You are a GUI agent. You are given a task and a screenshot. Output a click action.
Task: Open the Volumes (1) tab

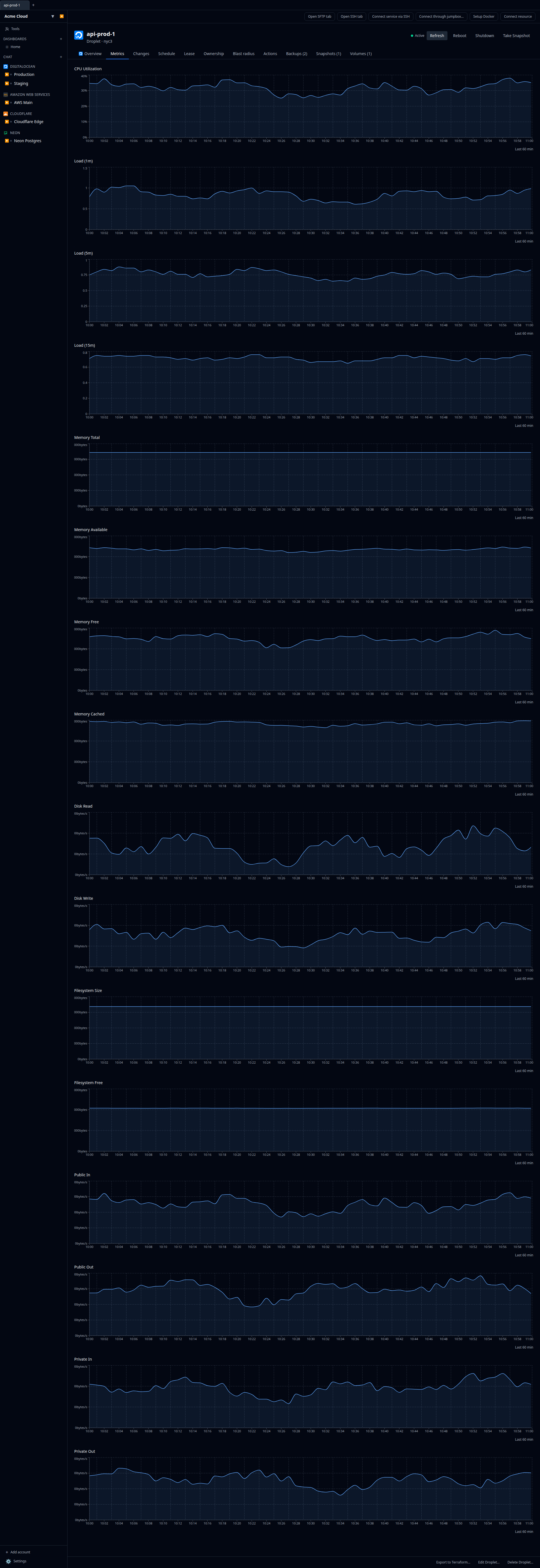pos(361,54)
